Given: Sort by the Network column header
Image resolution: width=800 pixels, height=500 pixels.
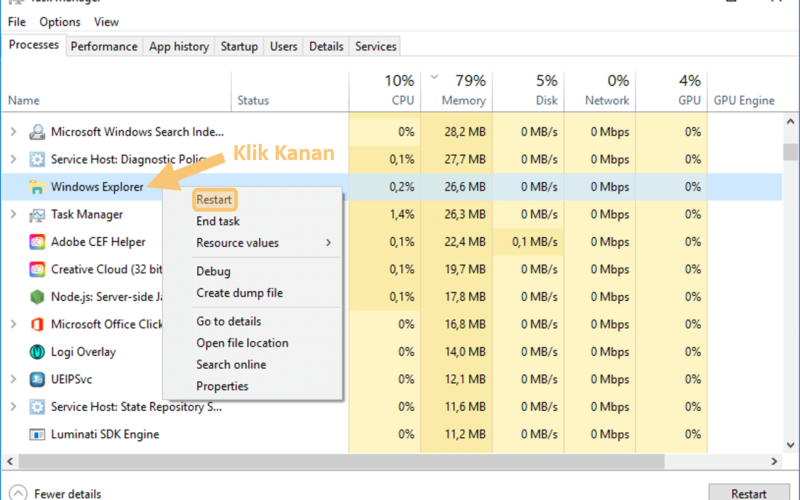Looking at the screenshot, I should 600,90.
